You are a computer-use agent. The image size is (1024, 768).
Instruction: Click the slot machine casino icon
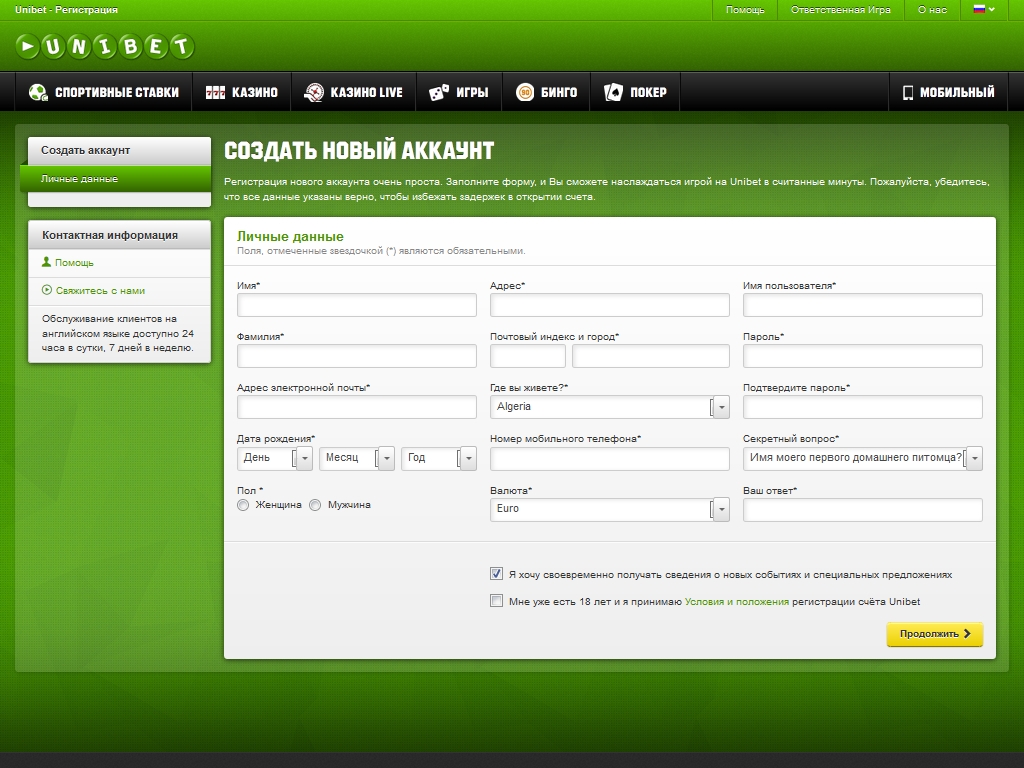pyautogui.click(x=215, y=92)
